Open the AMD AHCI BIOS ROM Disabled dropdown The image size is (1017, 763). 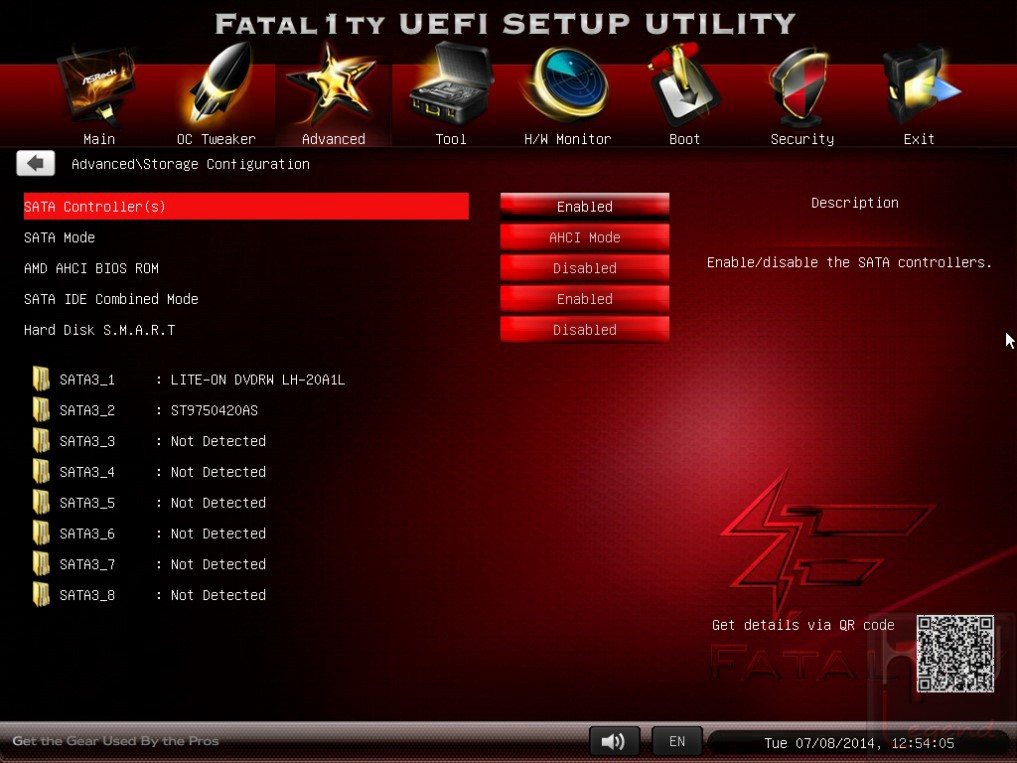[x=584, y=268]
